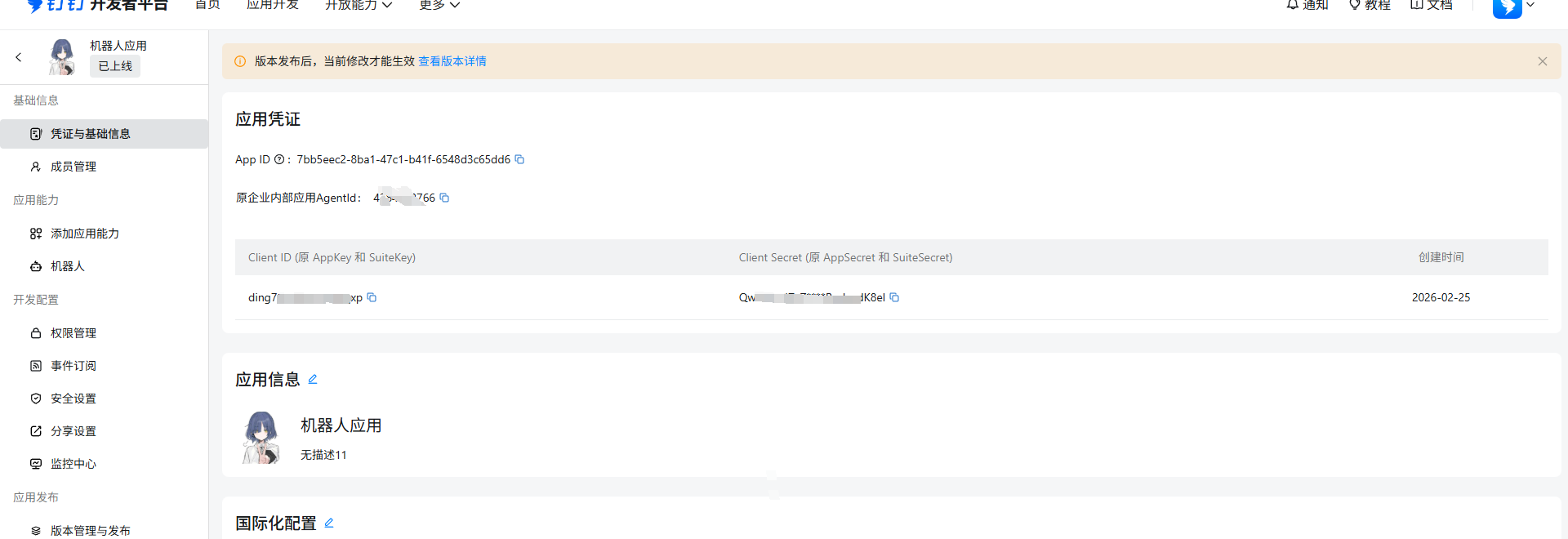Copy the Client ID key
1568x539 pixels.
click(x=372, y=297)
